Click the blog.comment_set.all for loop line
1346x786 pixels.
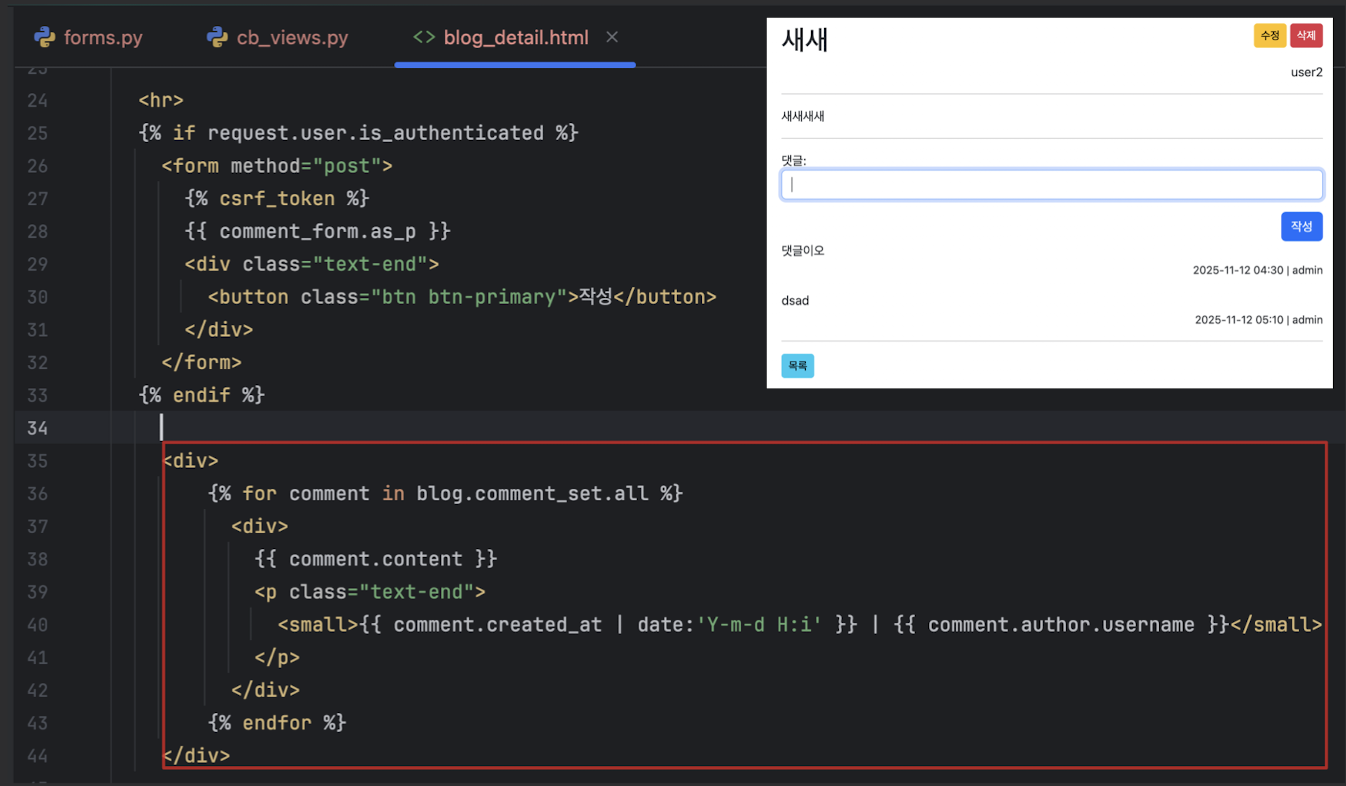pyautogui.click(x=445, y=494)
